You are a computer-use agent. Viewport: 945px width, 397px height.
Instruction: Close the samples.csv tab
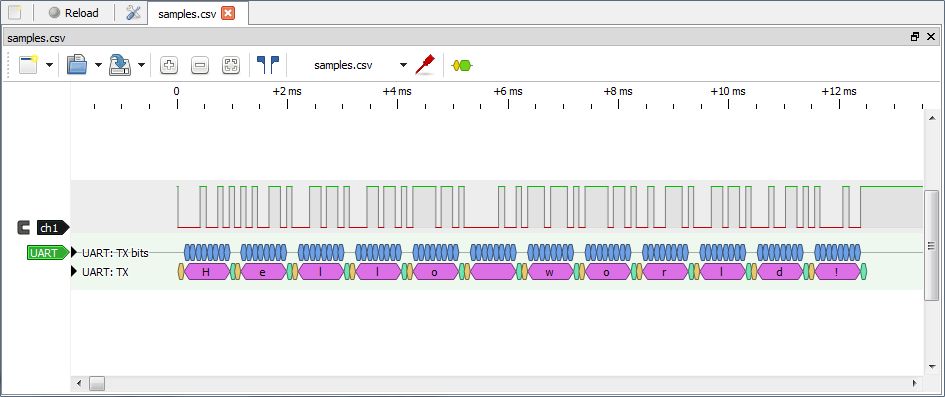228,13
